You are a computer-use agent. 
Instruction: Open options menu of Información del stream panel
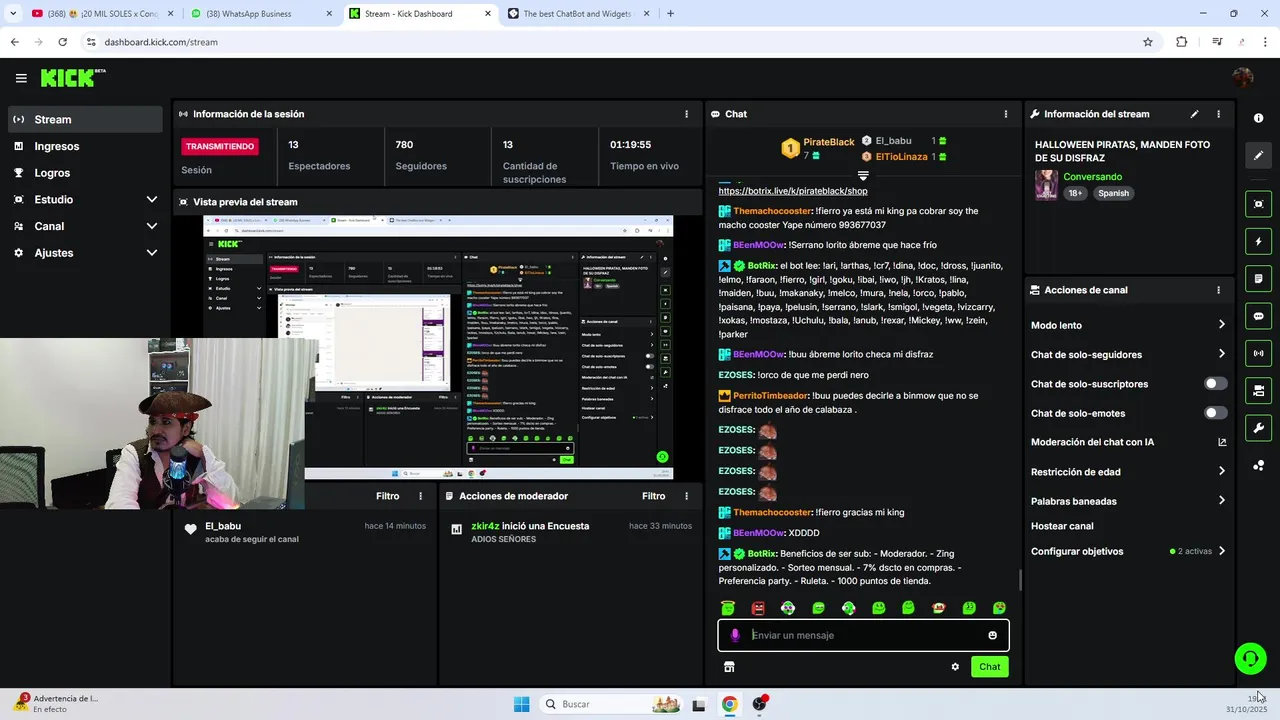click(x=1218, y=114)
